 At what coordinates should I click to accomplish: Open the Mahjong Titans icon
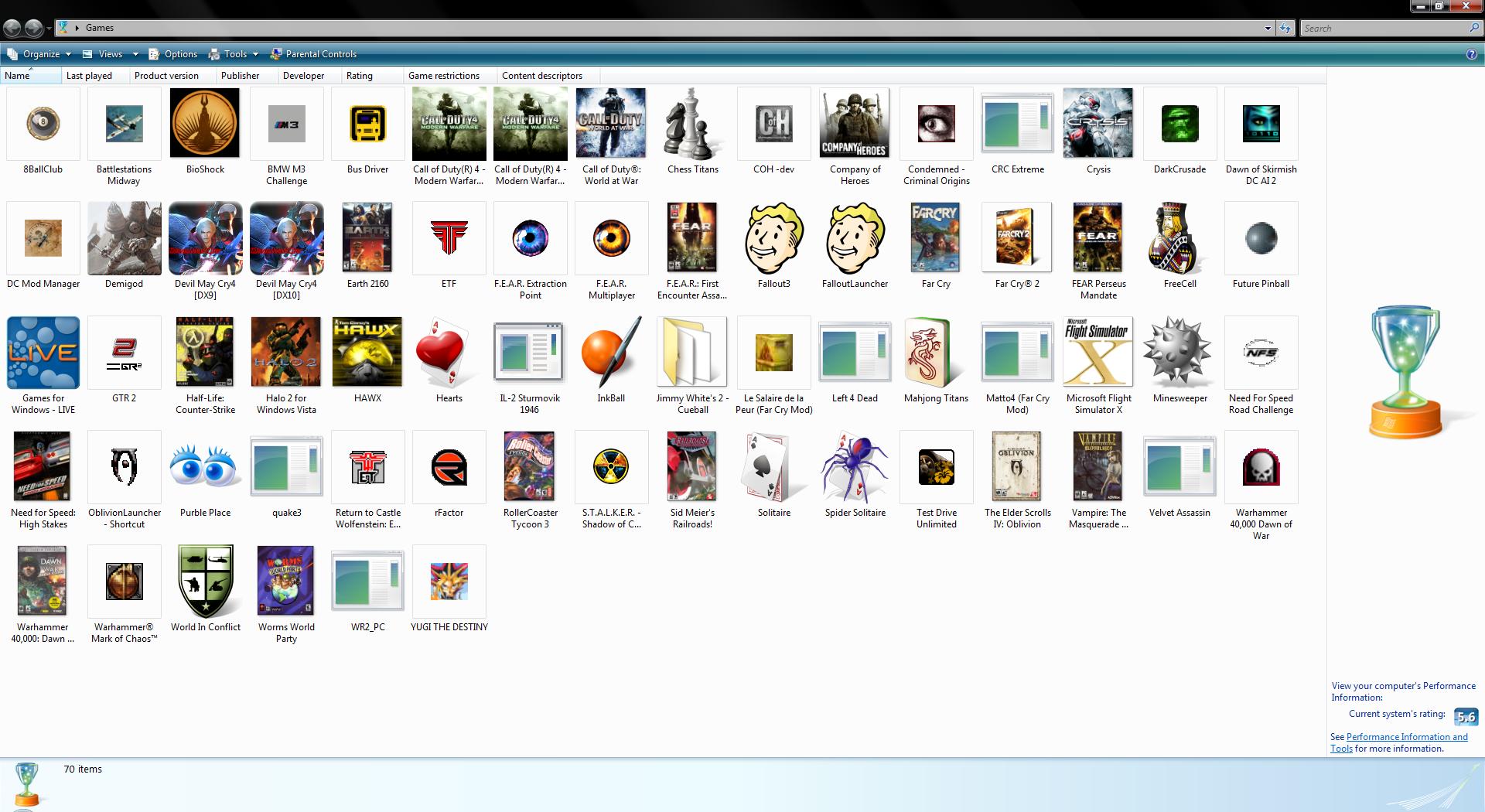(936, 352)
